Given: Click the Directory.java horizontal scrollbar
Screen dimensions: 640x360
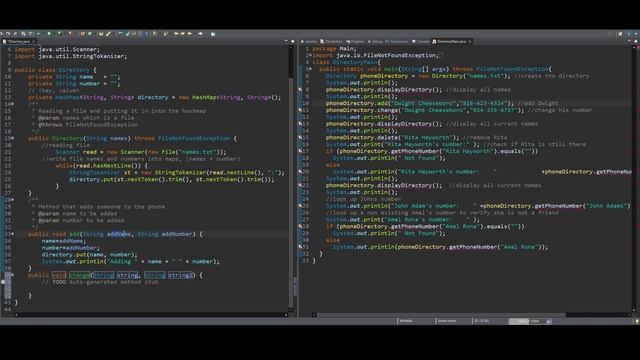Looking at the screenshot, I should coord(151,315).
